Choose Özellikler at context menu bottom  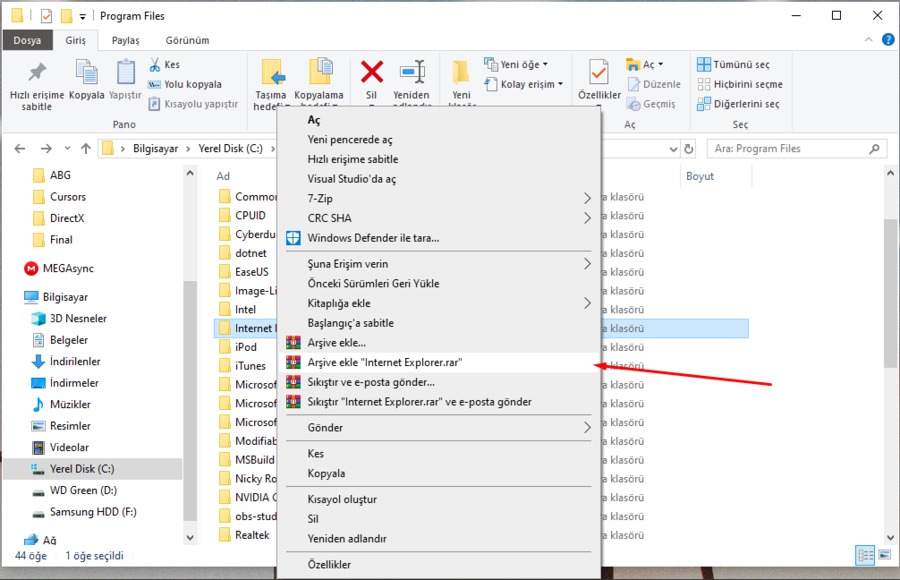click(x=439, y=564)
